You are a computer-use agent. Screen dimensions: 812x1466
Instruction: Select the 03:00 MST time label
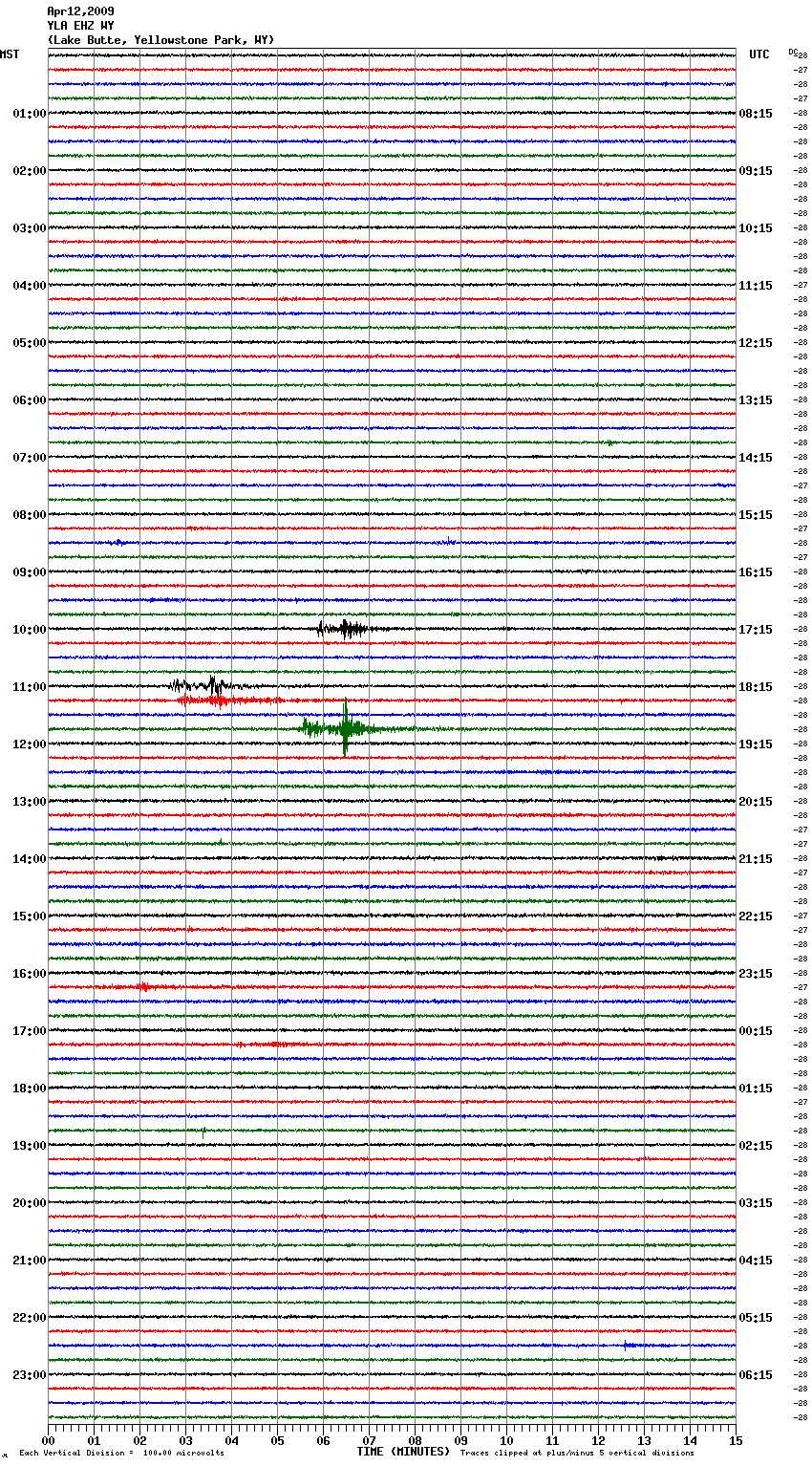pos(29,228)
